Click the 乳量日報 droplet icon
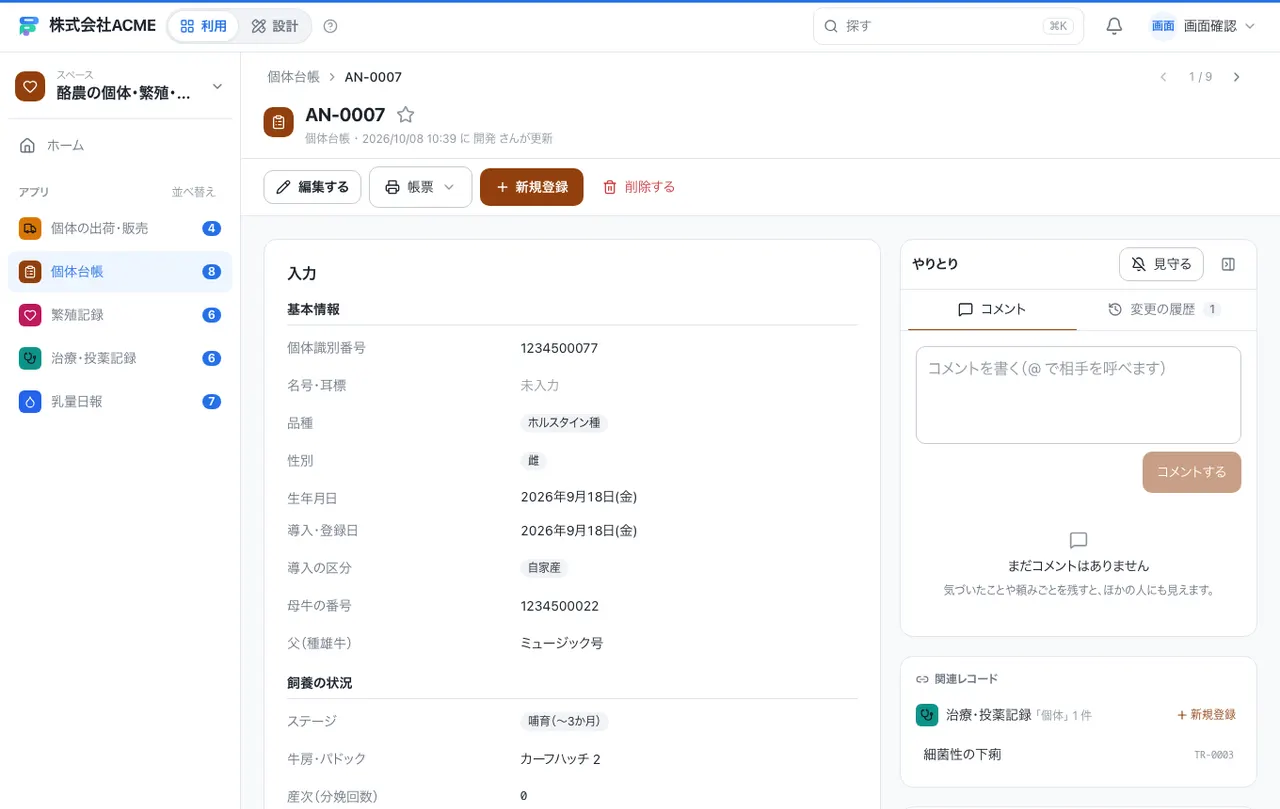1280x809 pixels. 30,401
